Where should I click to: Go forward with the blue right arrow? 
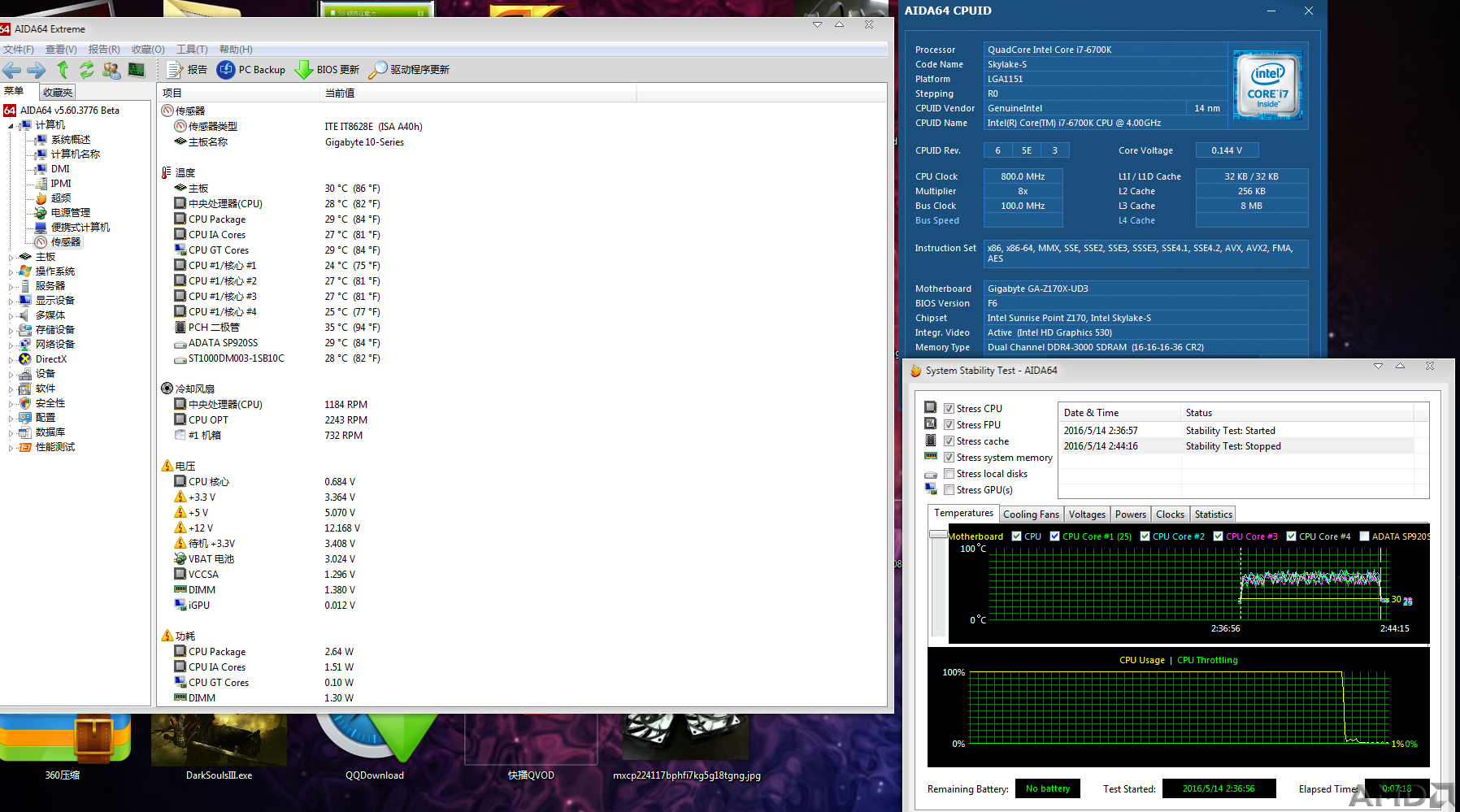tap(37, 70)
